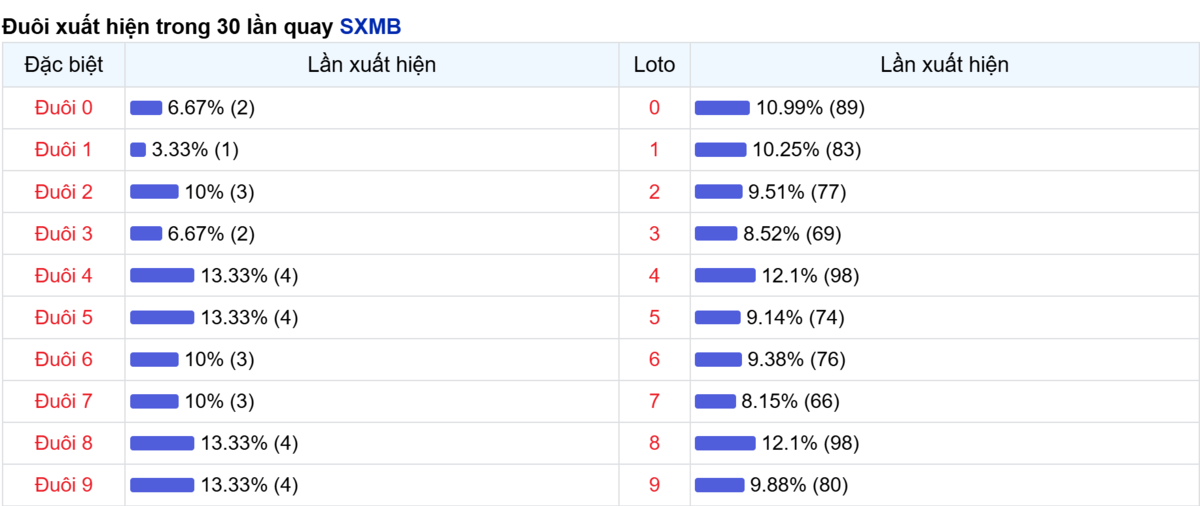Click the 3.33% progress bar for Đuôi 1
Screen dimensions: 1200x506
[x=138, y=150]
